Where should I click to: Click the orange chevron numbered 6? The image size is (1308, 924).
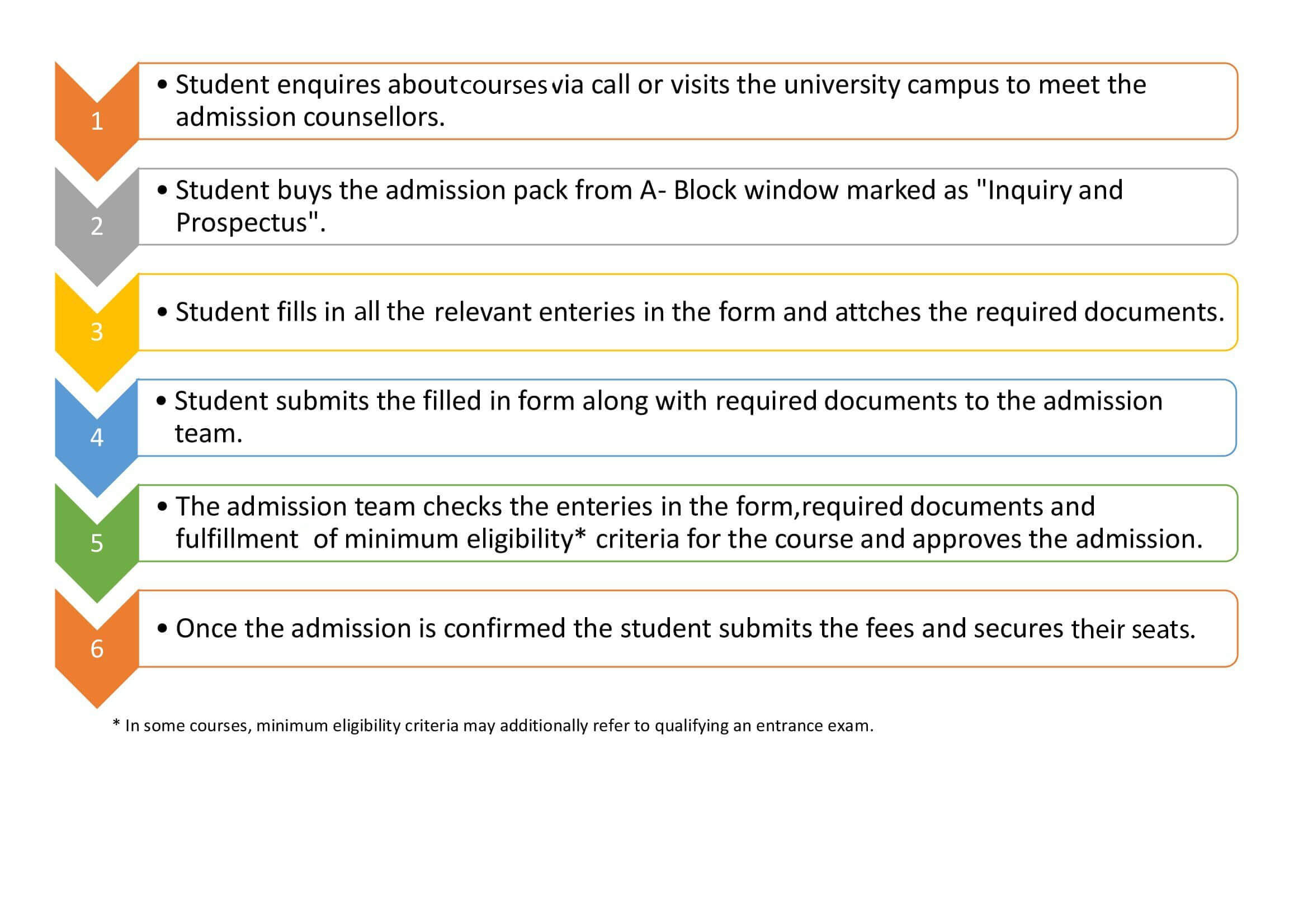click(x=97, y=648)
